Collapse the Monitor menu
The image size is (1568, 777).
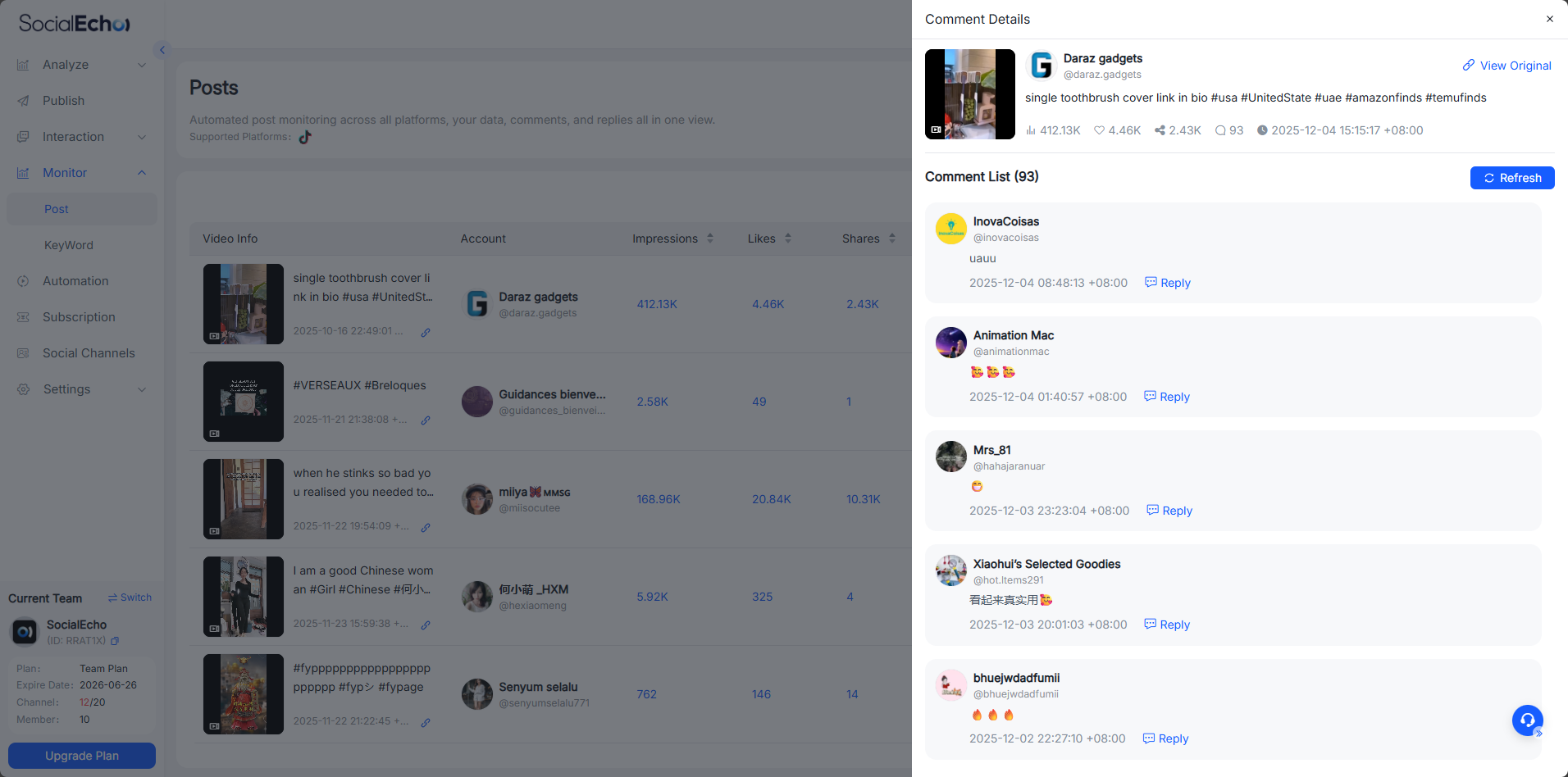coord(82,173)
